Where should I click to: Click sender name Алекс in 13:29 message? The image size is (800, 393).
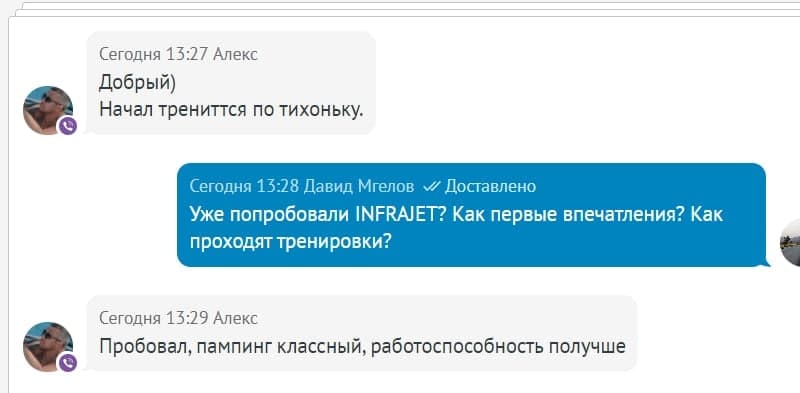(x=235, y=318)
